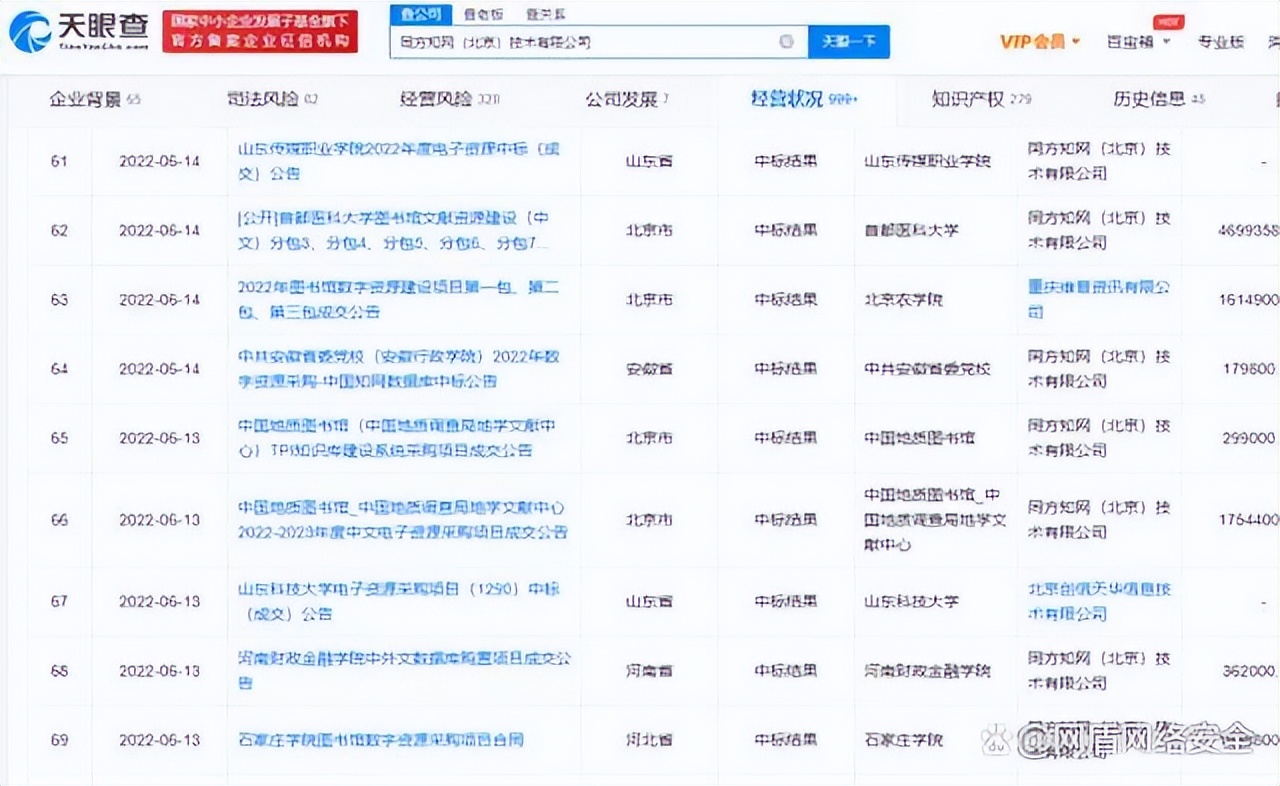This screenshot has width=1280, height=786.
Task: Open the 专业版 menu item
Action: pos(1220,42)
